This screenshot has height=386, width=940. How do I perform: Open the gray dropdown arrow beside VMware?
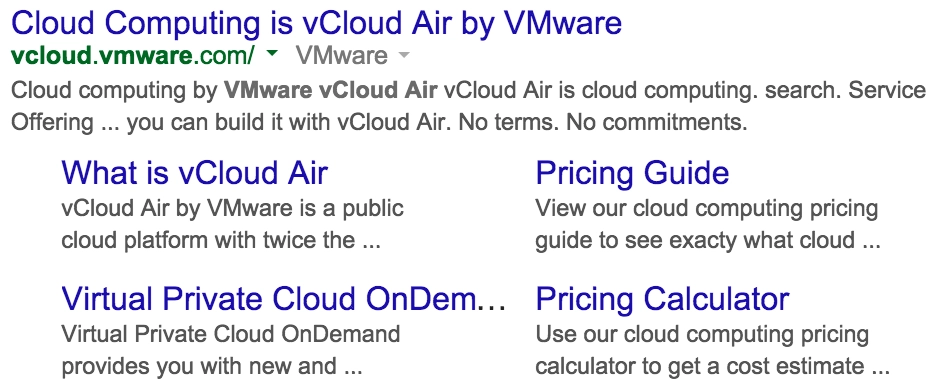pyautogui.click(x=404, y=56)
